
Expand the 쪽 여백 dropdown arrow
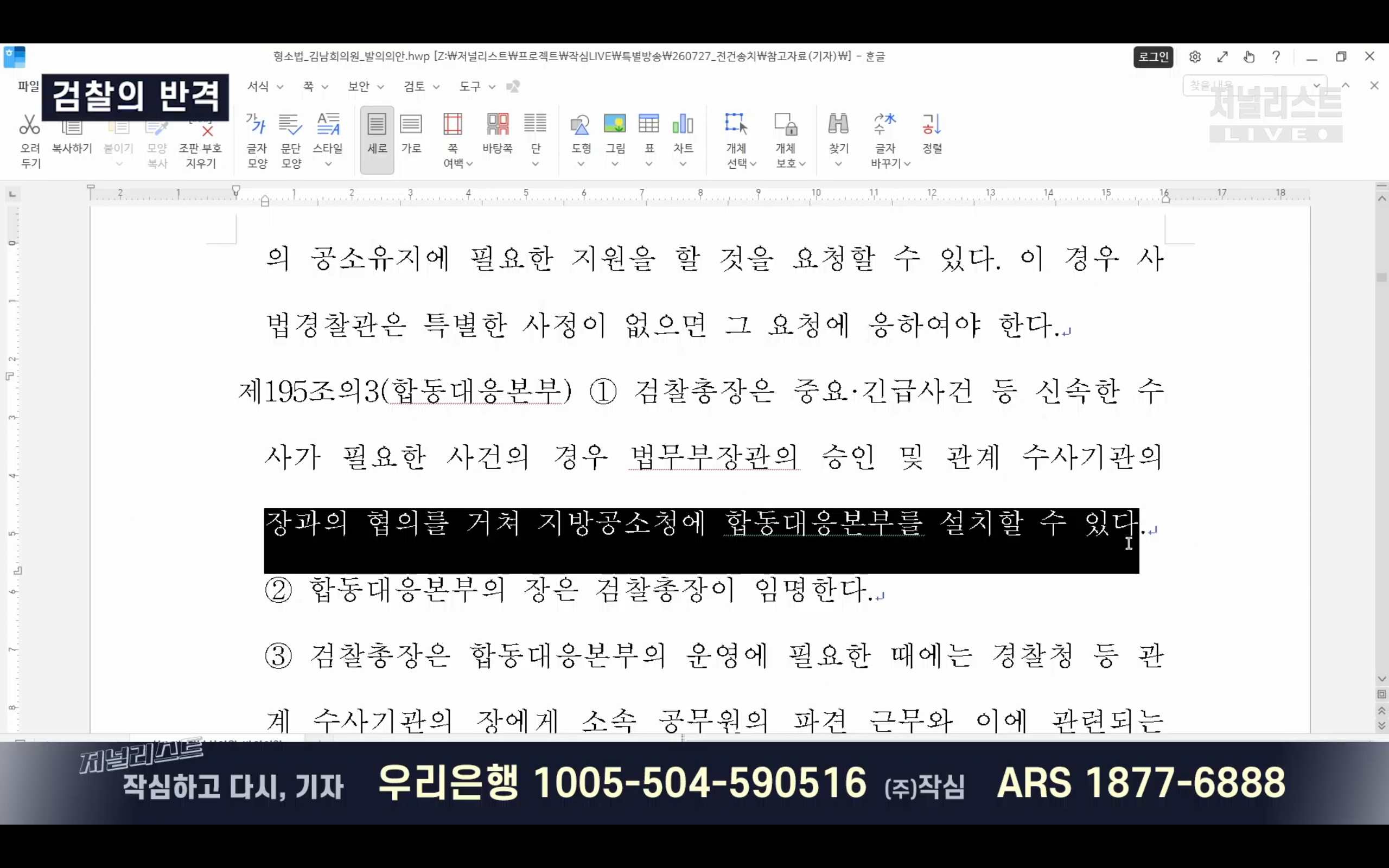point(469,164)
